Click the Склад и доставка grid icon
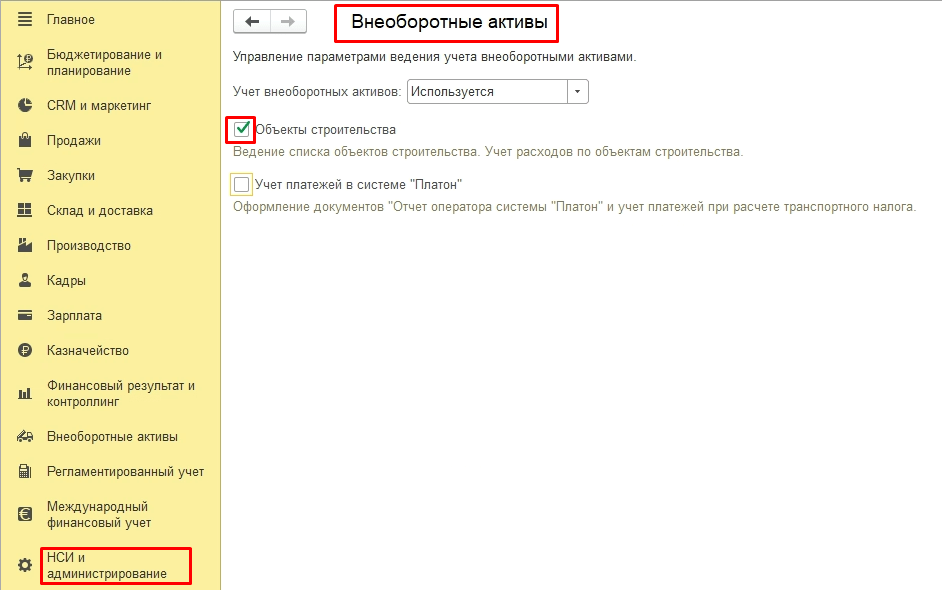This screenshot has width=942, height=590. 25,210
